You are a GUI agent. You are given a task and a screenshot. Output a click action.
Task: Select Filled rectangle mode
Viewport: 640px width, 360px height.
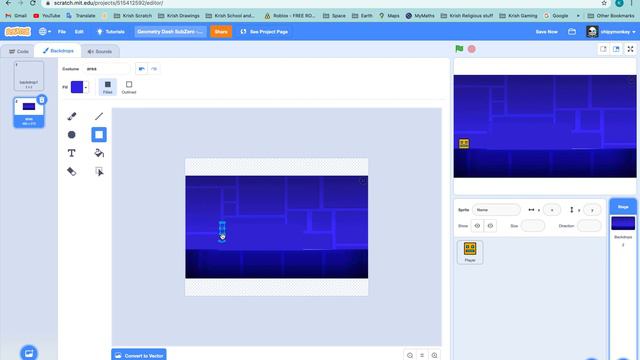107,87
